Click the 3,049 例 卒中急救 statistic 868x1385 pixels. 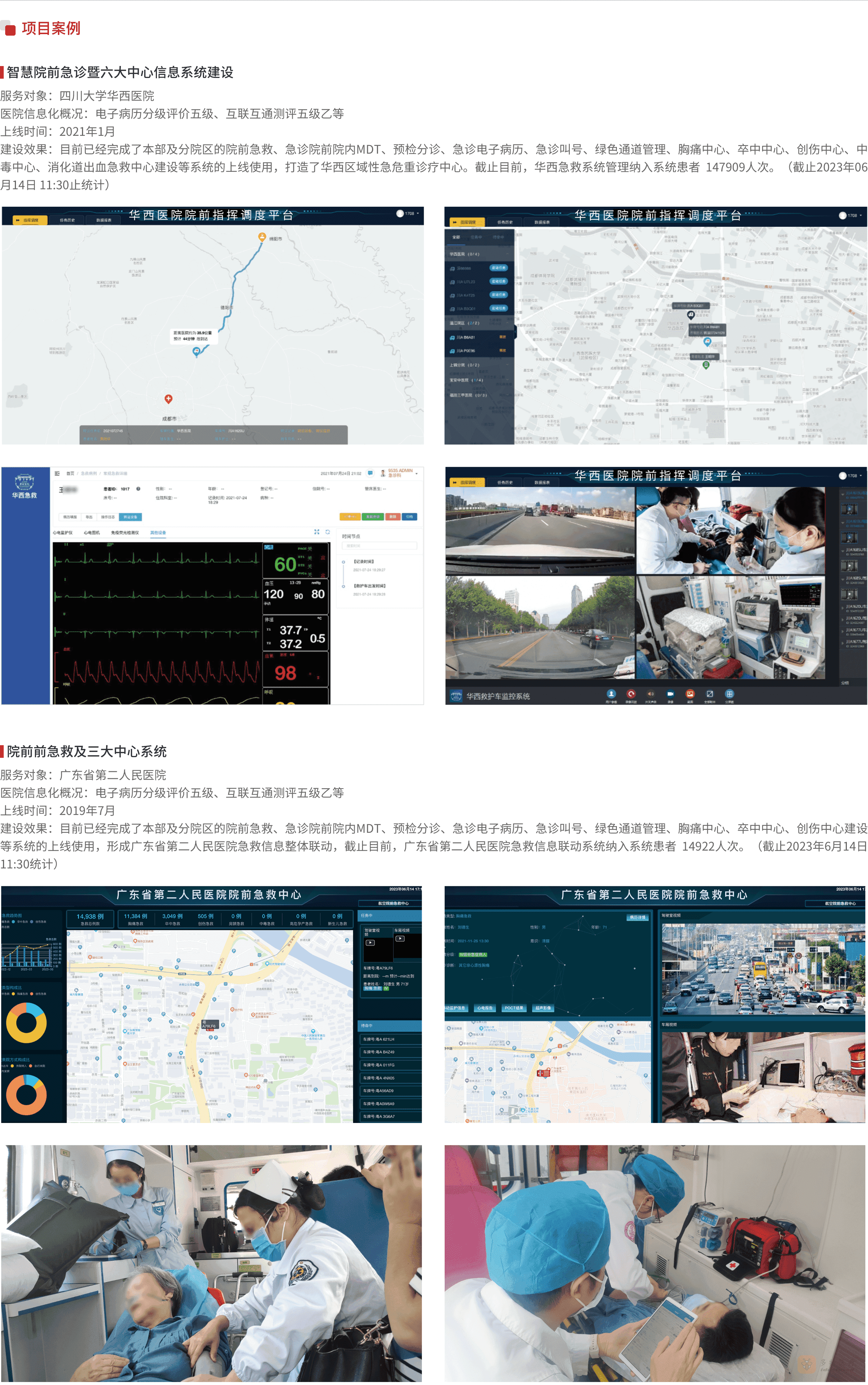coord(172,919)
